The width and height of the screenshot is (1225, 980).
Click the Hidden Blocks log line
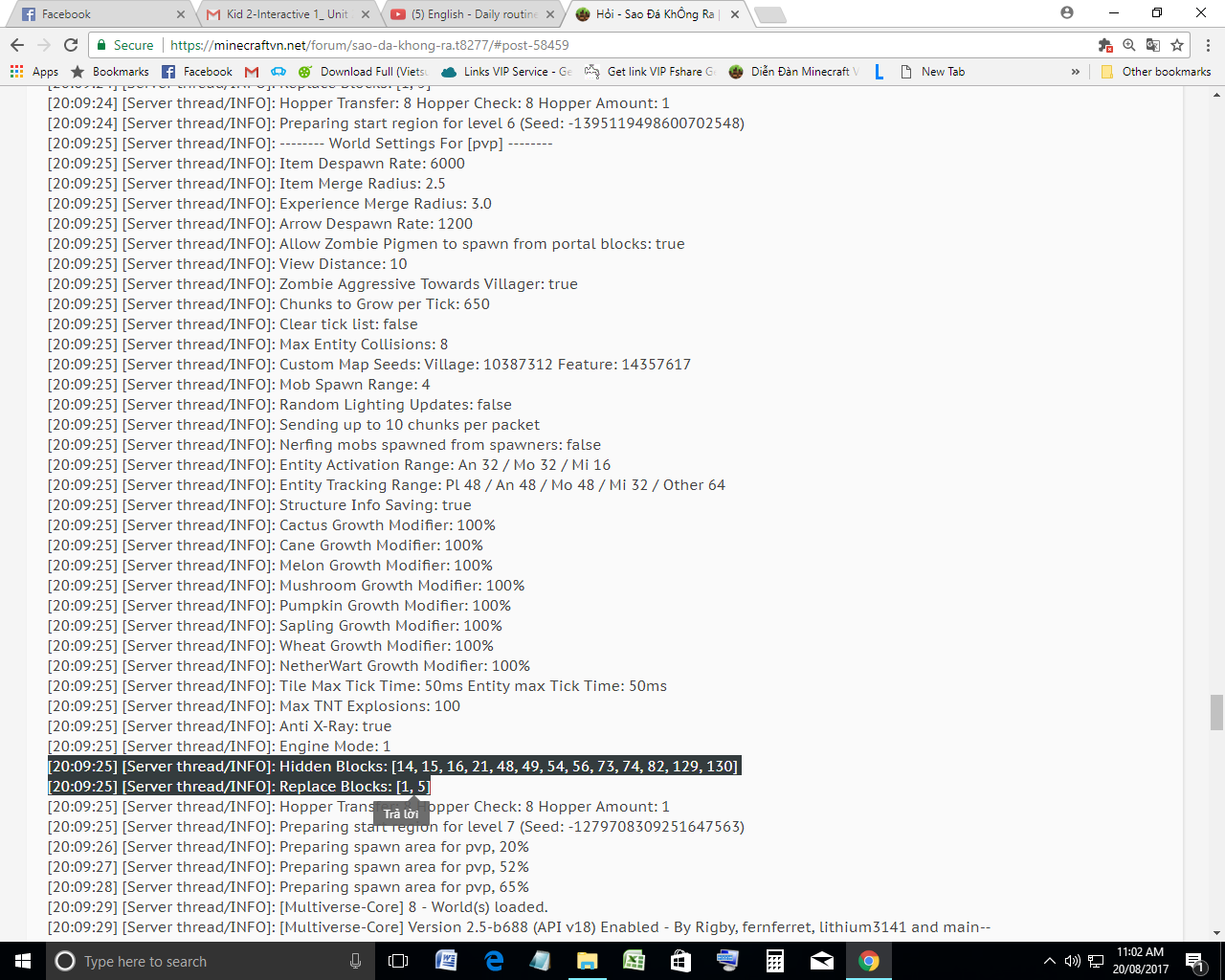pos(394,766)
